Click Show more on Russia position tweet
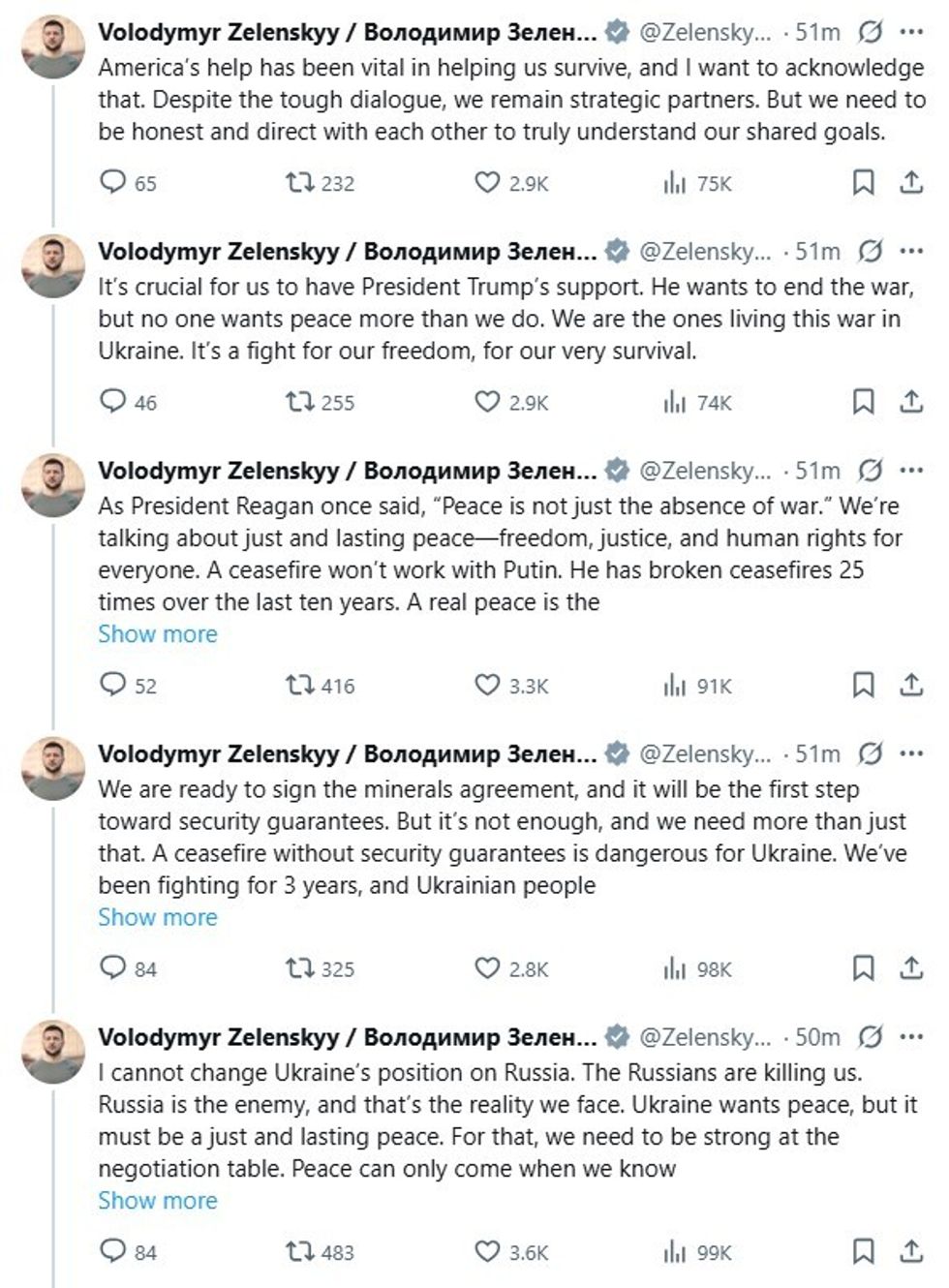 pos(158,1200)
